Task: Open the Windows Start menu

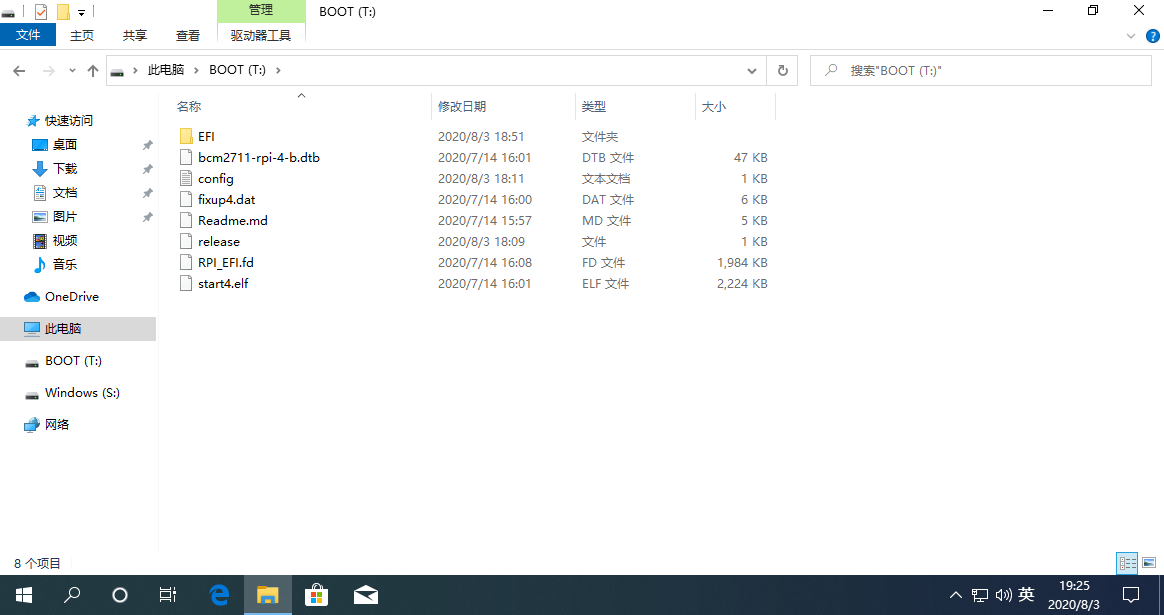Action: (x=24, y=594)
